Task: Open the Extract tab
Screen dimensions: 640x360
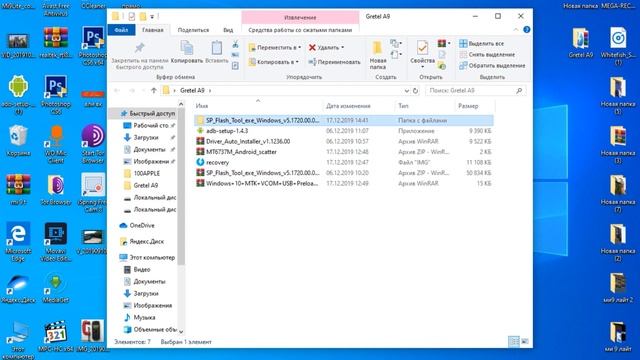Action: [x=300, y=18]
